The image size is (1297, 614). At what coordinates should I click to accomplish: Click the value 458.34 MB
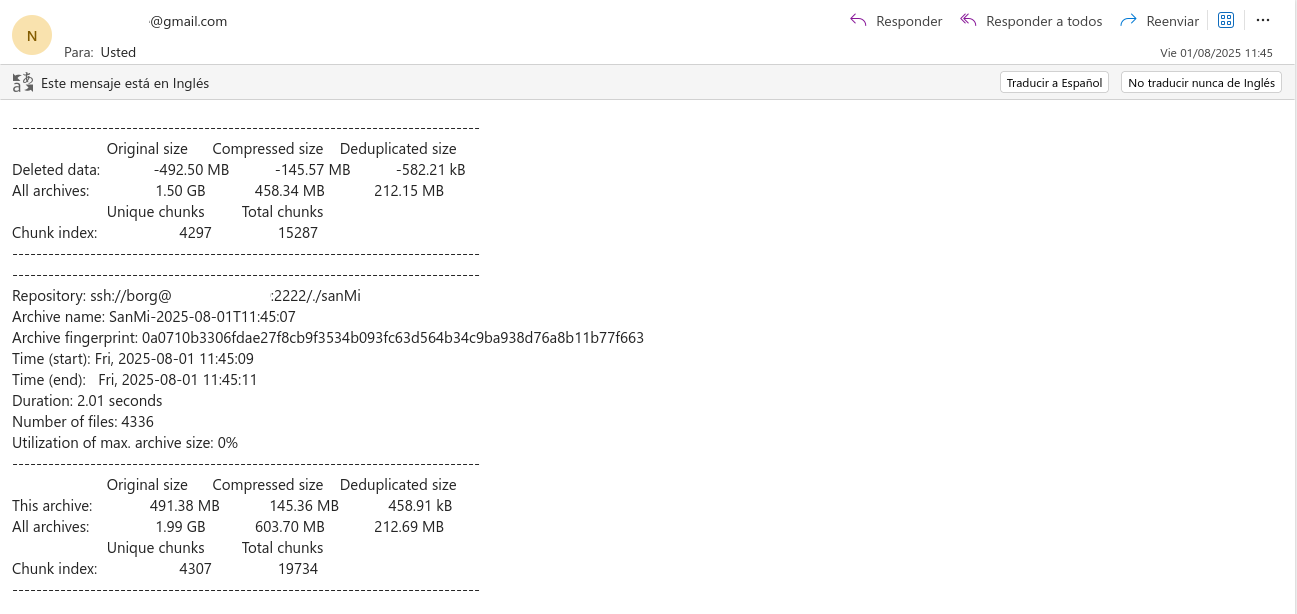click(x=290, y=191)
